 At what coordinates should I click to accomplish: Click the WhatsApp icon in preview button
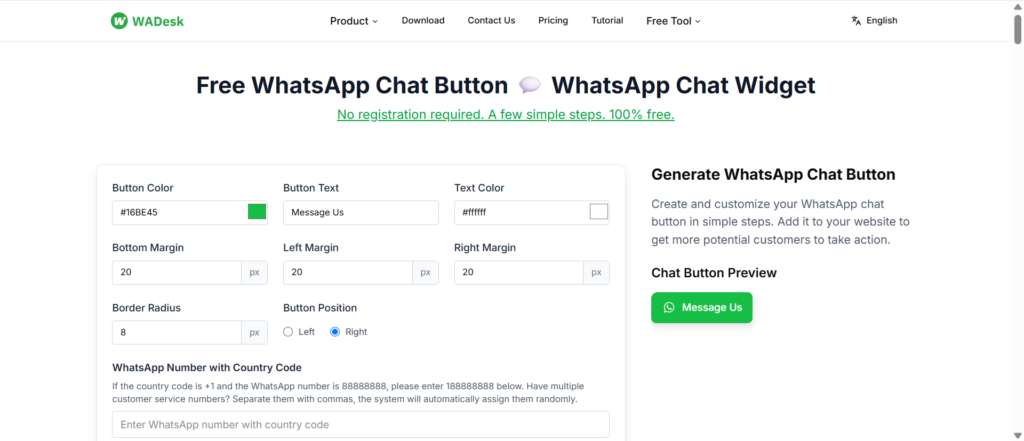coord(669,308)
